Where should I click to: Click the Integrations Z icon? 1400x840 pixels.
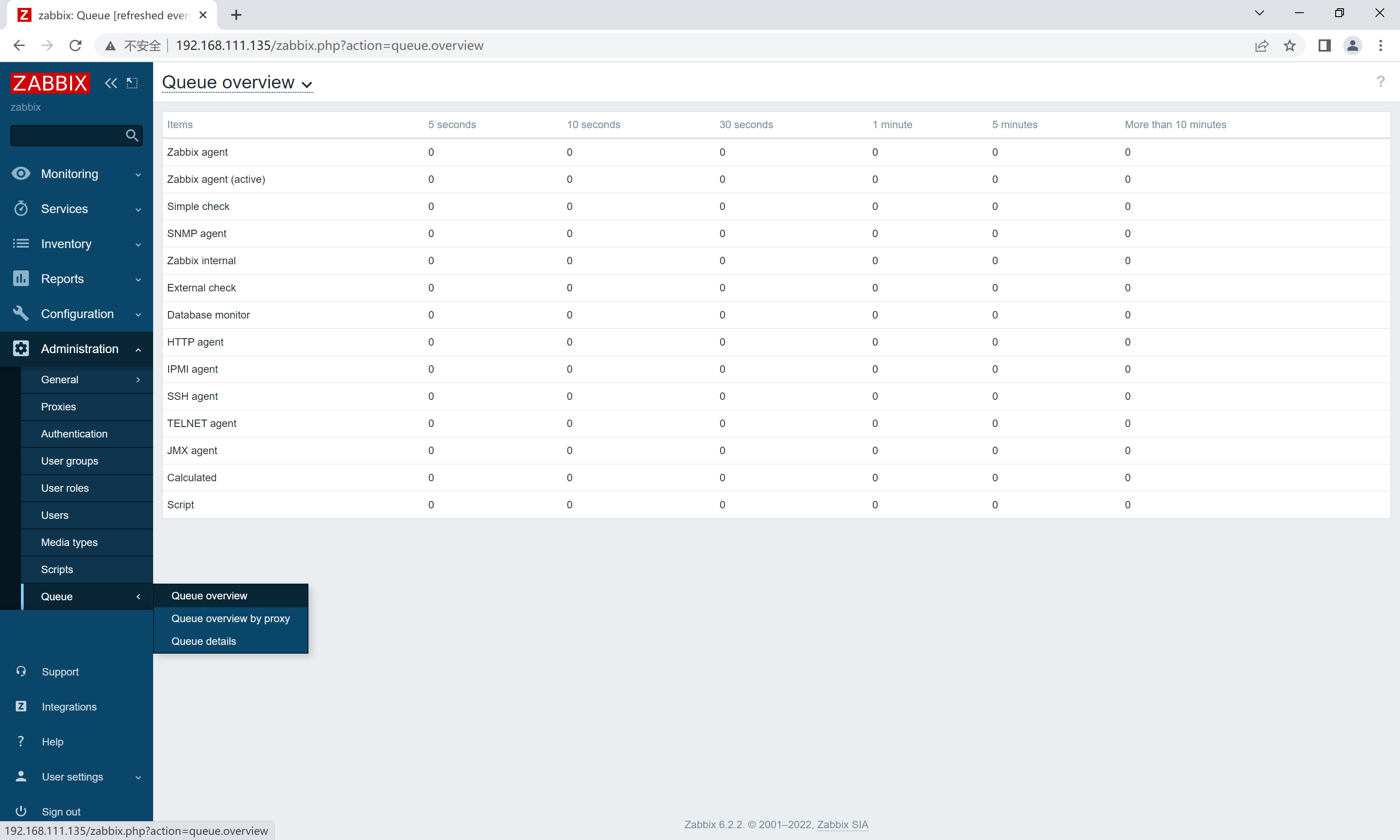(21, 707)
